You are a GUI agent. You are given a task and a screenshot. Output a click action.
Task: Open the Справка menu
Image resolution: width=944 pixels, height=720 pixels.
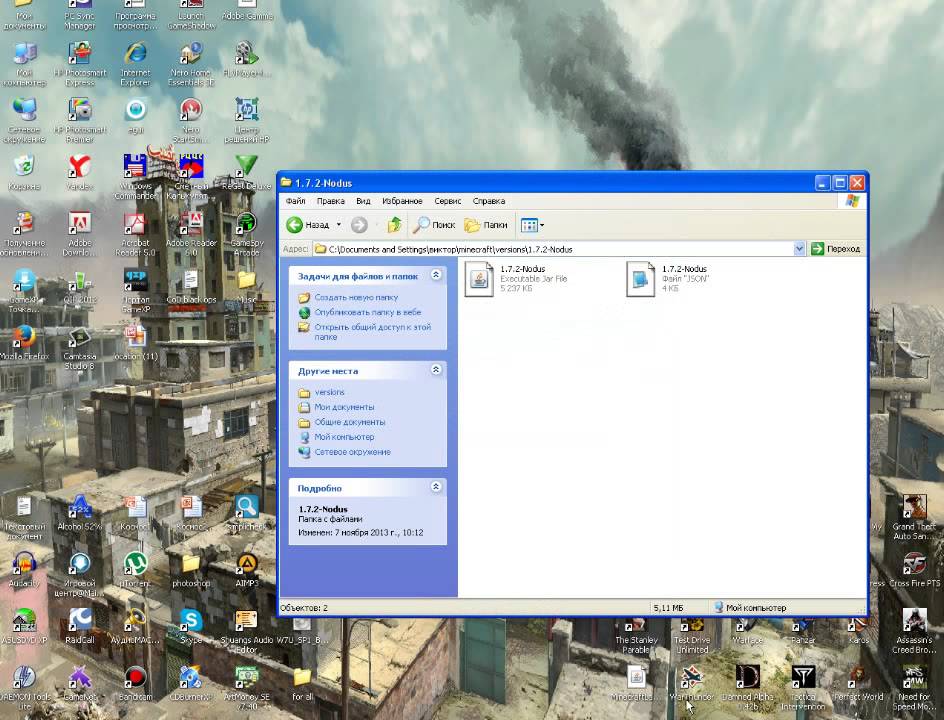point(489,201)
